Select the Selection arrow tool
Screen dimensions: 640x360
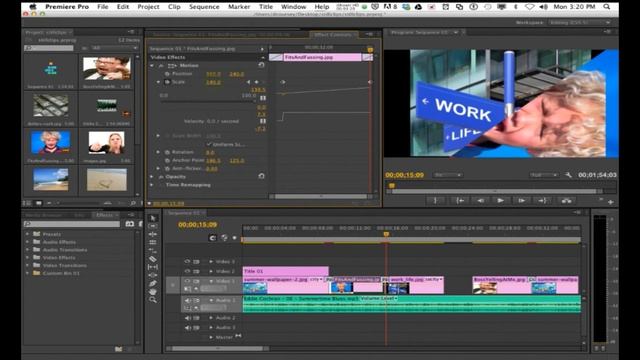tap(153, 218)
